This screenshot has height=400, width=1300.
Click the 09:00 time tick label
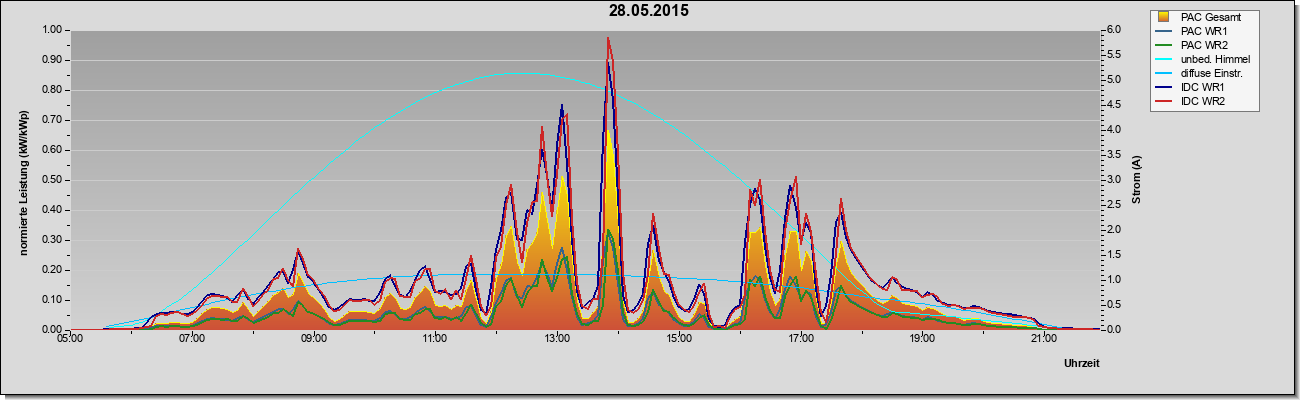tap(313, 340)
